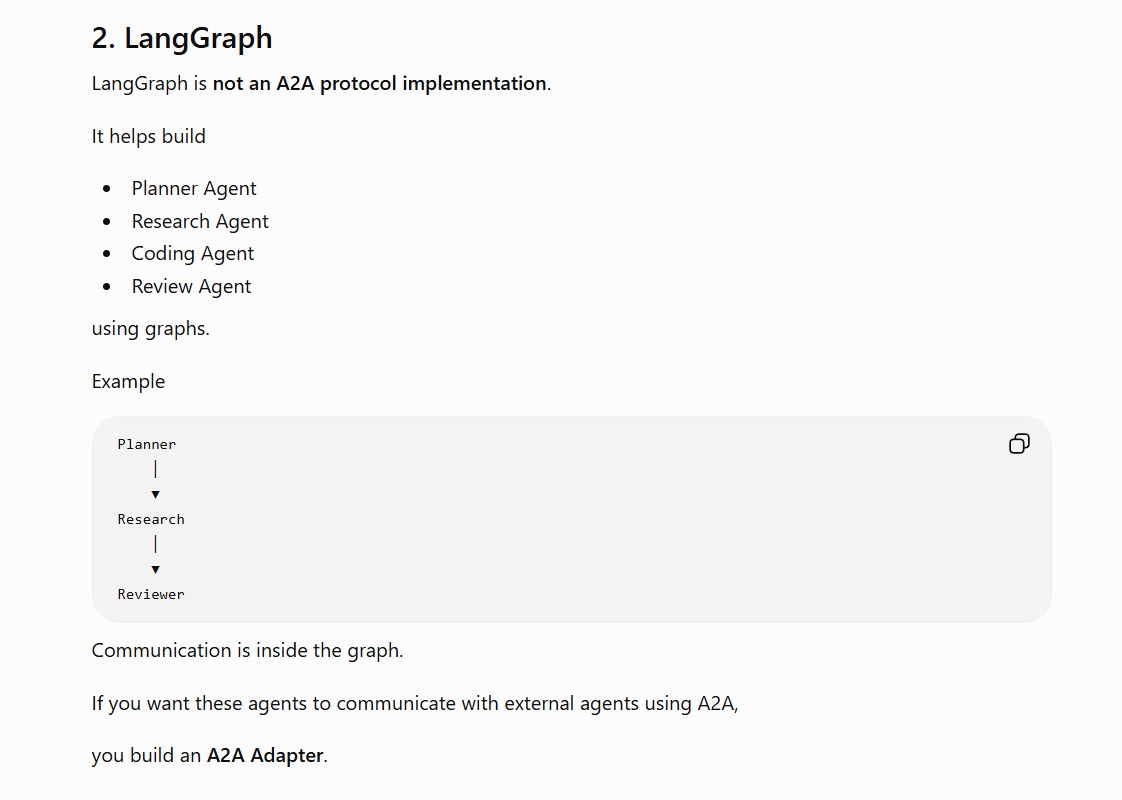Screen dimensions: 1122x800
Task: Click the 'Research Agent' bullet item
Action: (x=200, y=222)
